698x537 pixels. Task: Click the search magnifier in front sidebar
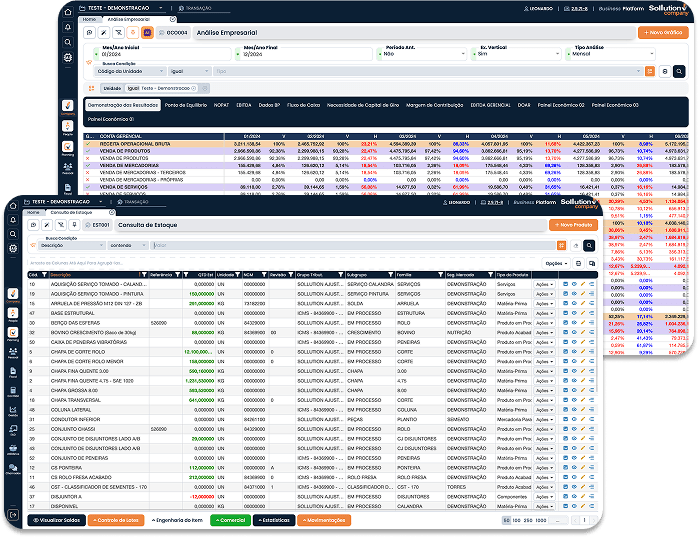pyautogui.click(x=12, y=232)
